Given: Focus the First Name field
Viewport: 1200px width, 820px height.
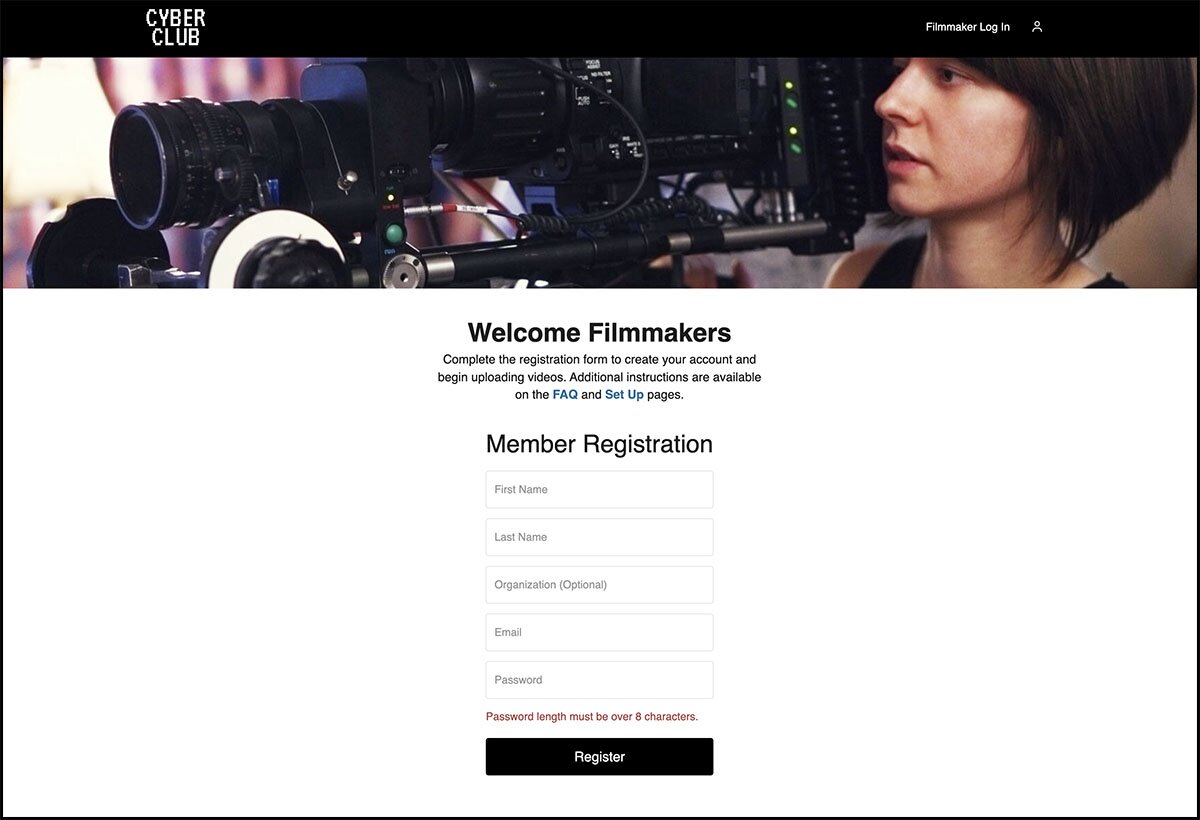Looking at the screenshot, I should [599, 489].
